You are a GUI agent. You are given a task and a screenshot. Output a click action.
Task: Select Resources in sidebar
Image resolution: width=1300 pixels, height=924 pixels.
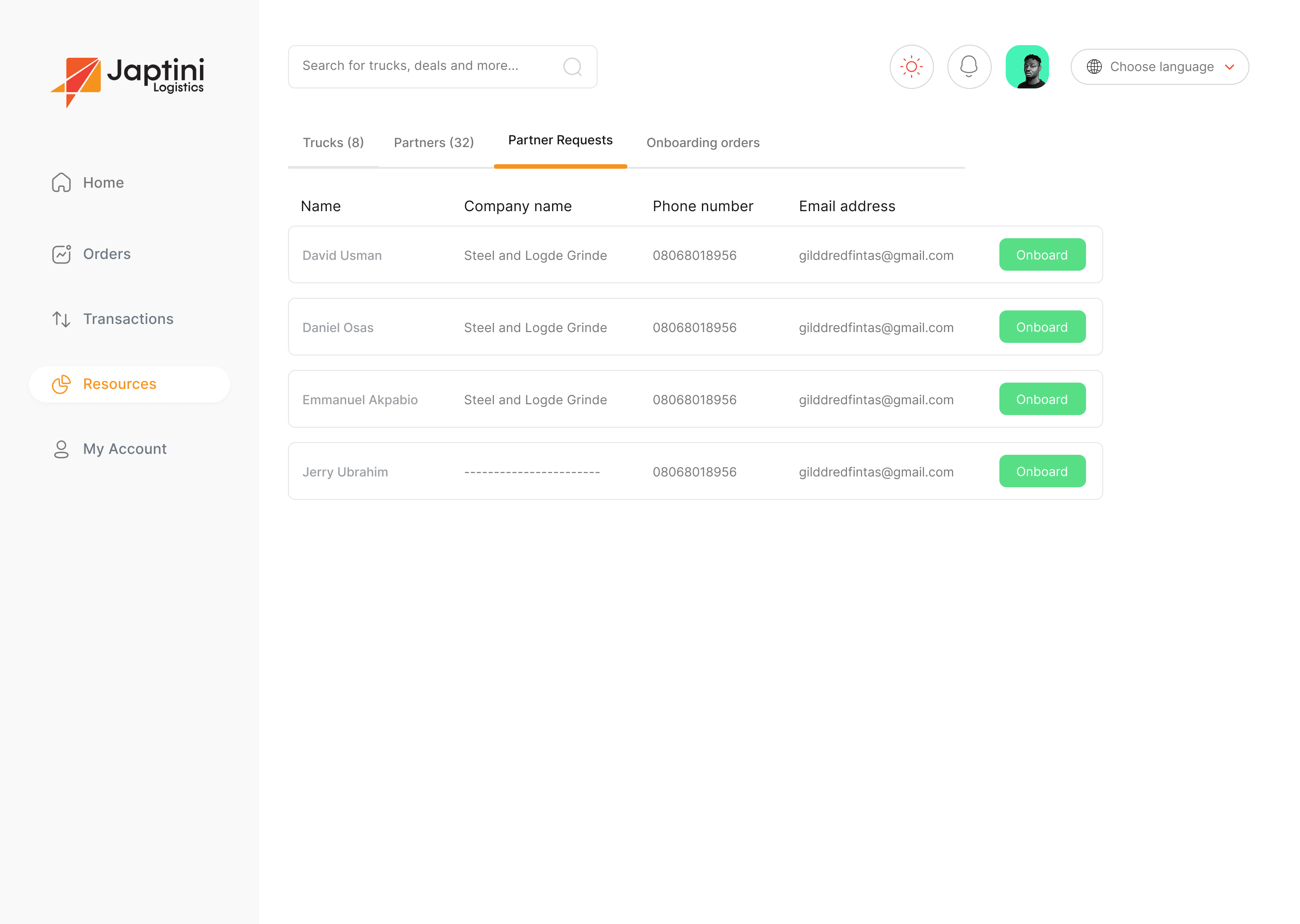[x=129, y=384]
